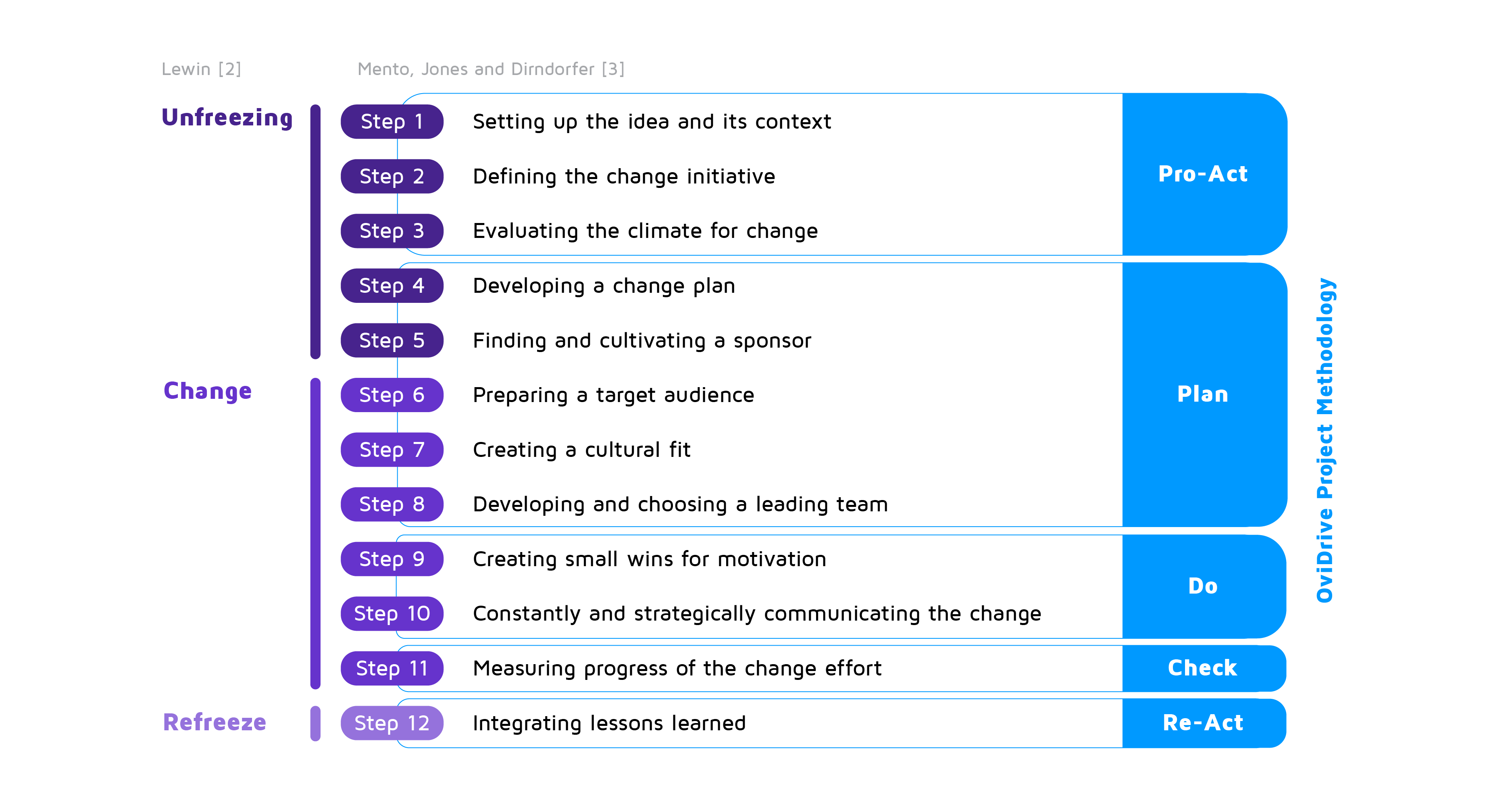
Task: Click the Refreeze stage label
Action: [x=215, y=722]
